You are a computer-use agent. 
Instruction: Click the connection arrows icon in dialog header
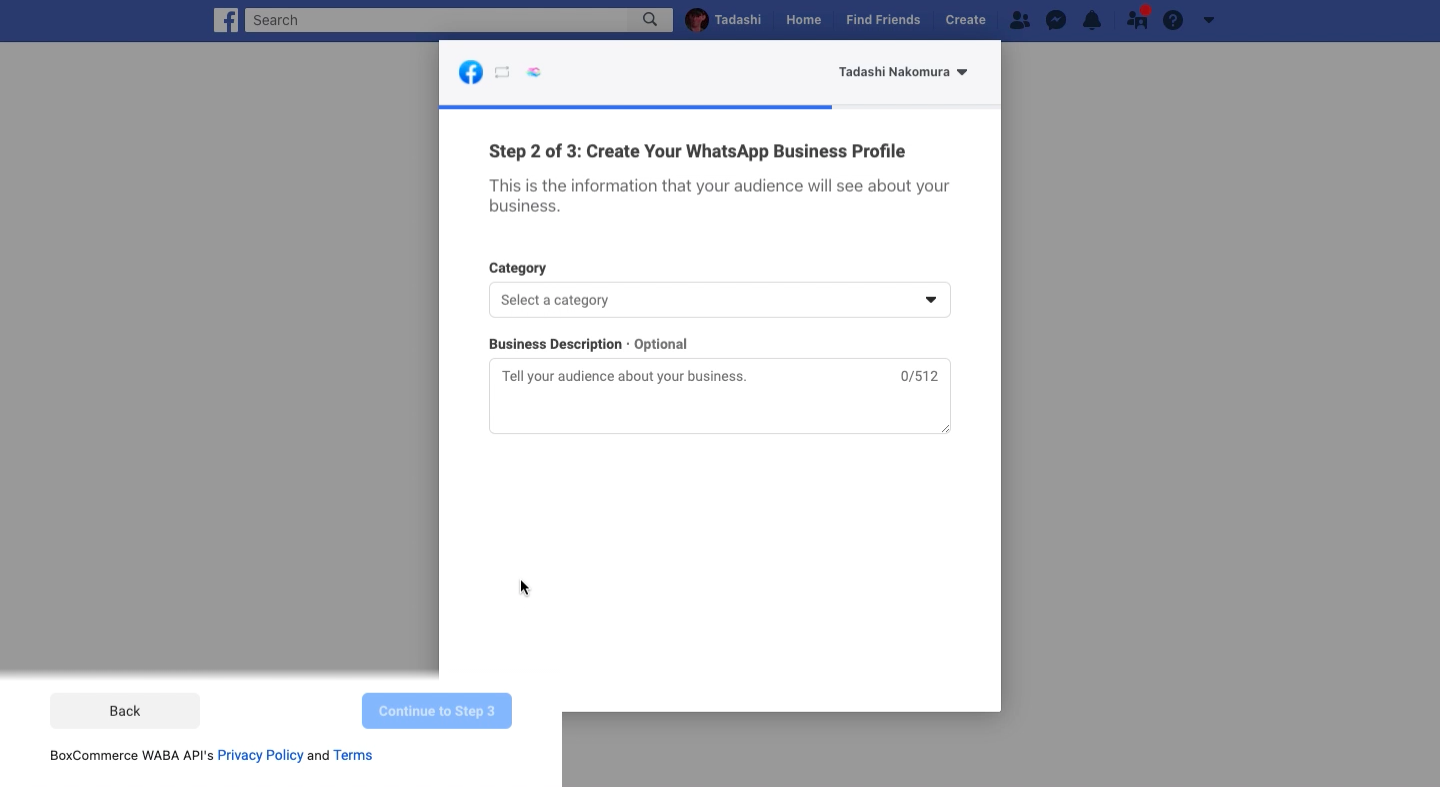click(x=502, y=72)
